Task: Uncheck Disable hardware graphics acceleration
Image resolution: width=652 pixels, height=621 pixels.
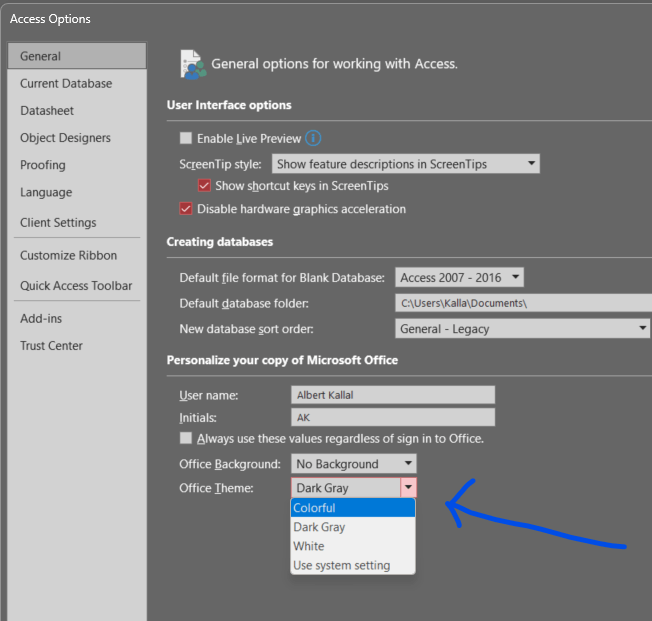Action: [x=186, y=208]
